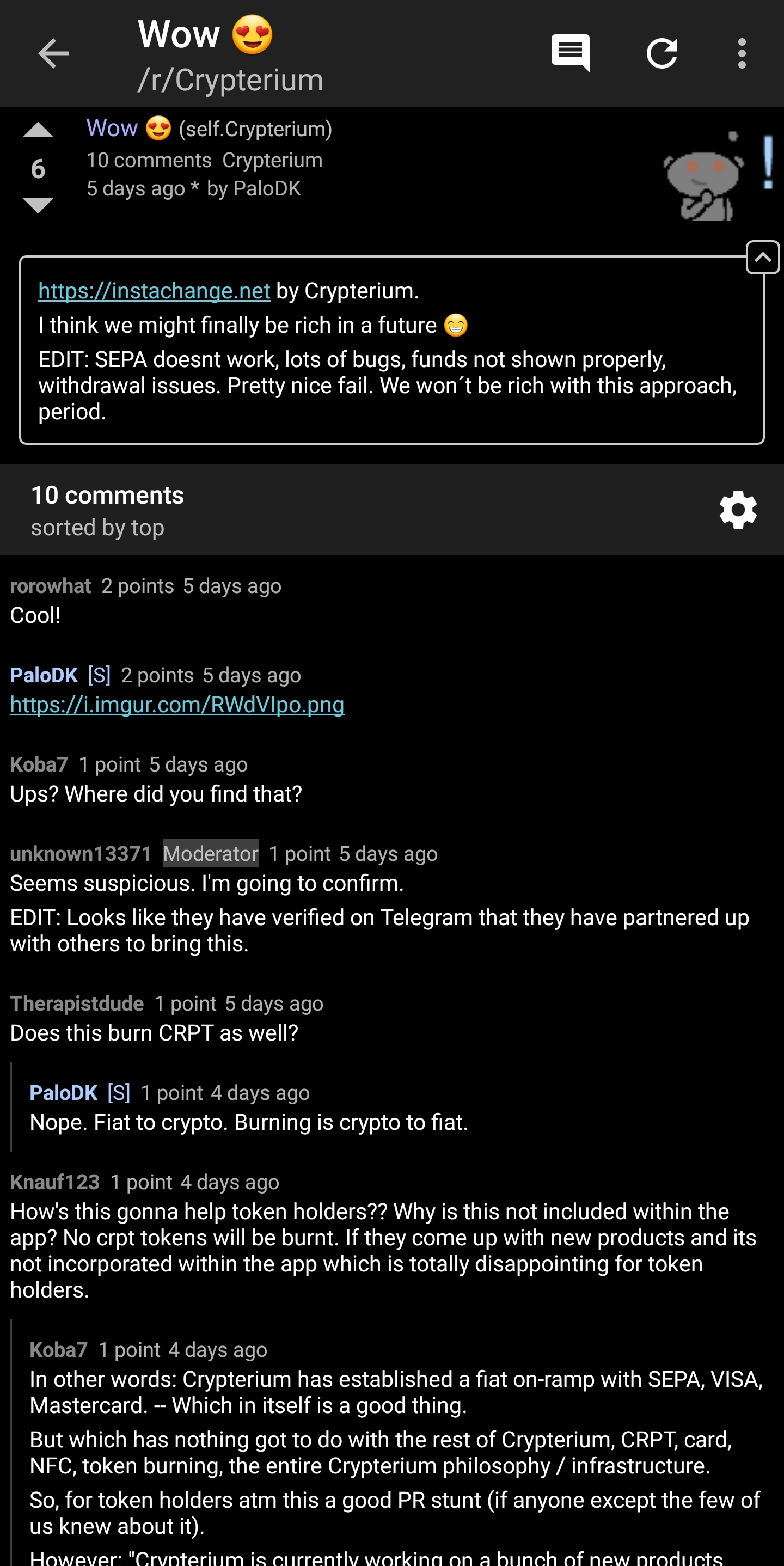Screen dimensions: 784x1566
Task: Click the Moderator badge on unknown13371
Action: 210,854
